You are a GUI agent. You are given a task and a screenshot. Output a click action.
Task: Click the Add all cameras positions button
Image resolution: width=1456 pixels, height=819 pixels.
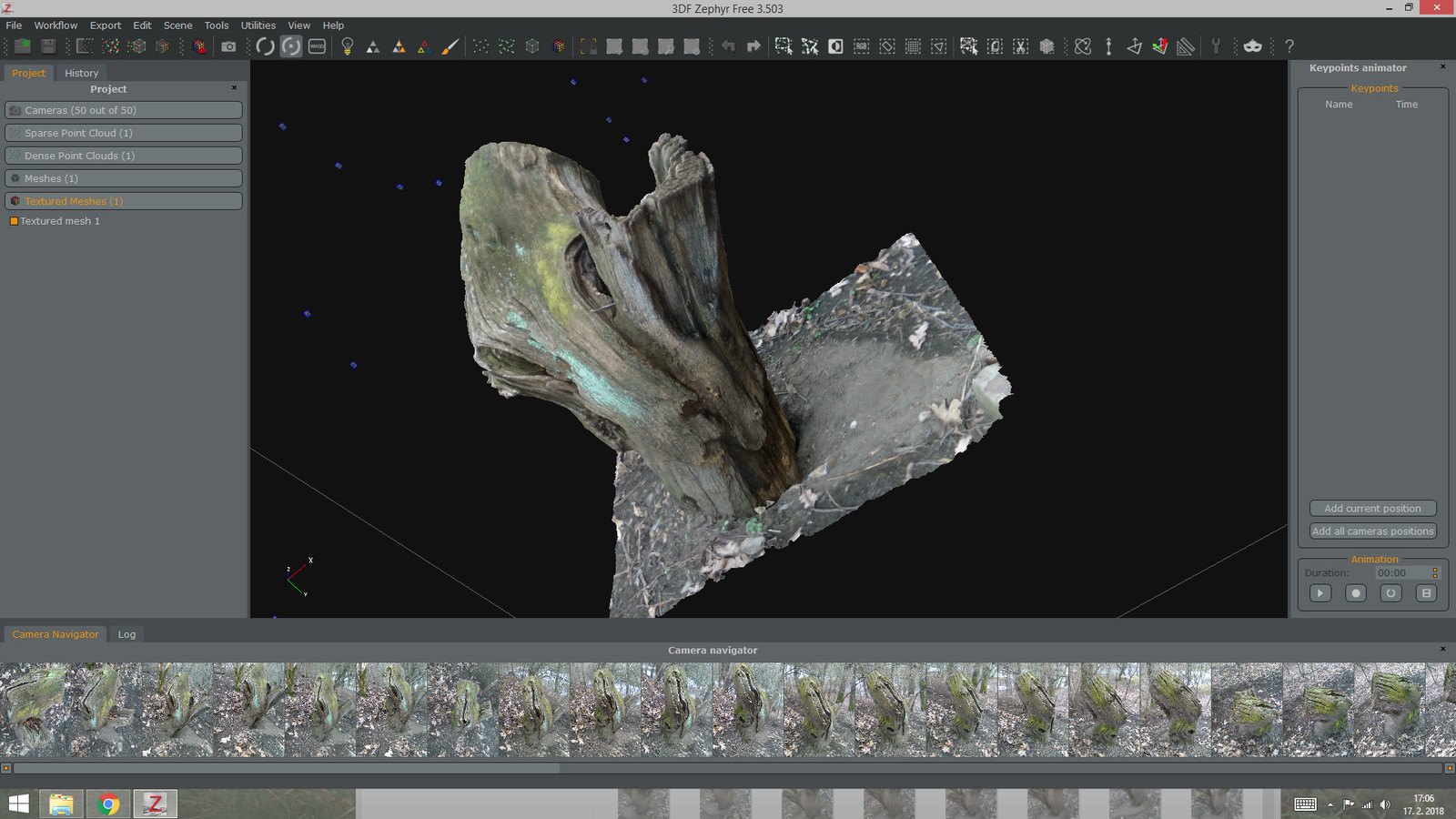(1372, 531)
